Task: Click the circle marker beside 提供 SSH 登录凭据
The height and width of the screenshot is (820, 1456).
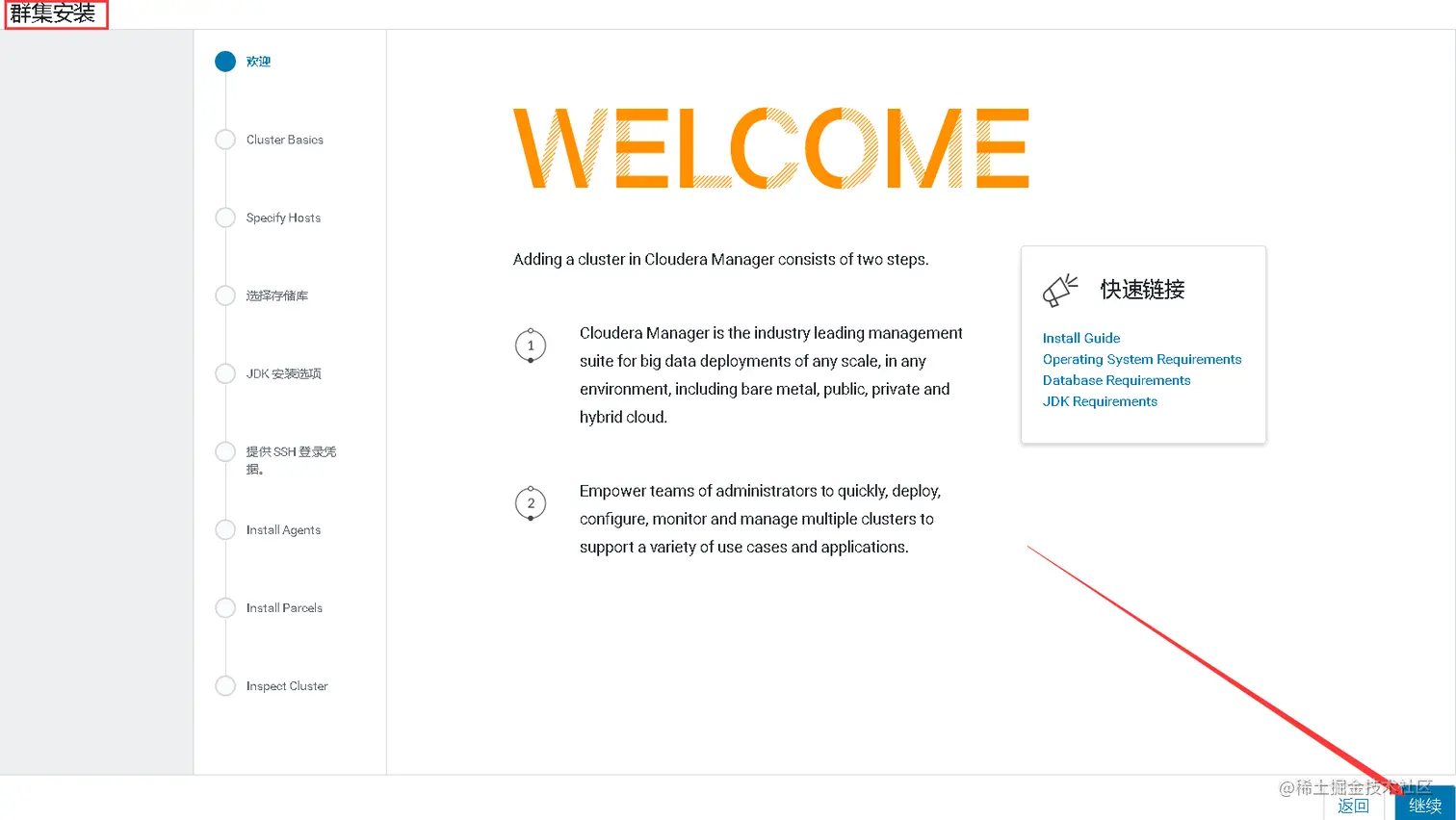Action: [225, 451]
